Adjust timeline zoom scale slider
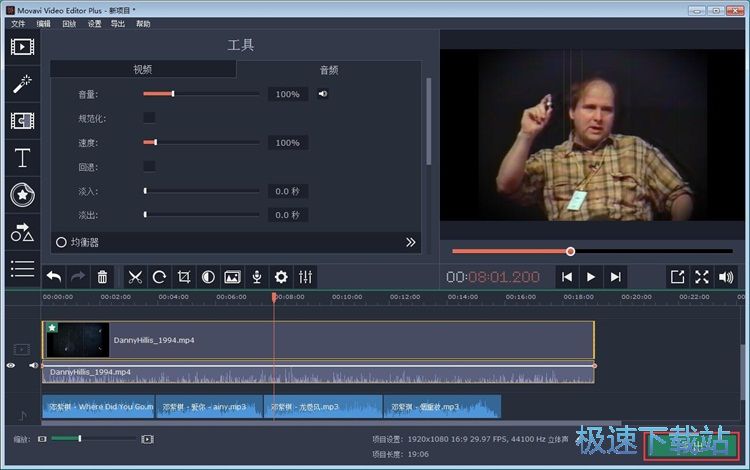This screenshot has width=750, height=470. pyautogui.click(x=95, y=438)
